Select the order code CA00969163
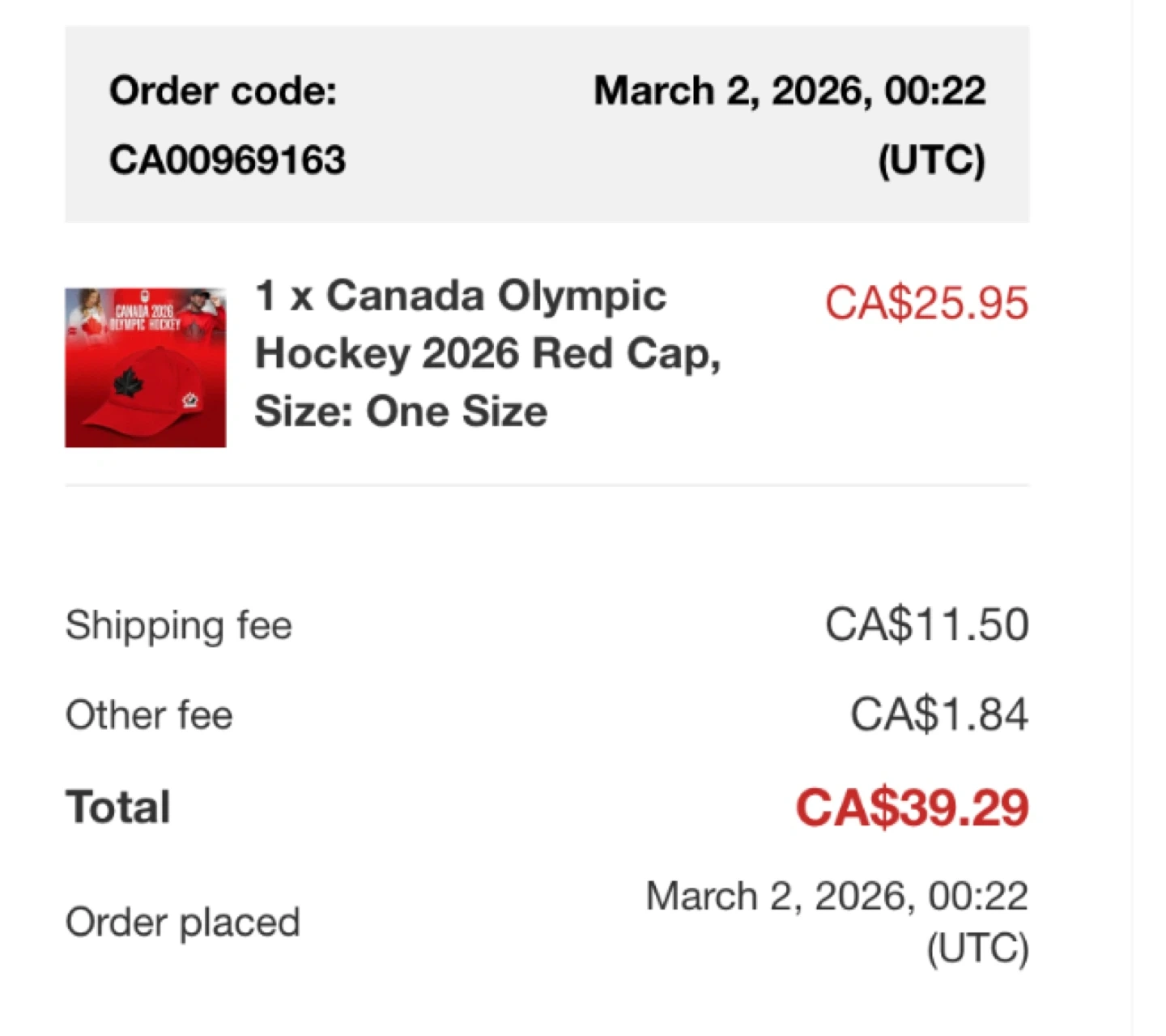 coord(228,160)
